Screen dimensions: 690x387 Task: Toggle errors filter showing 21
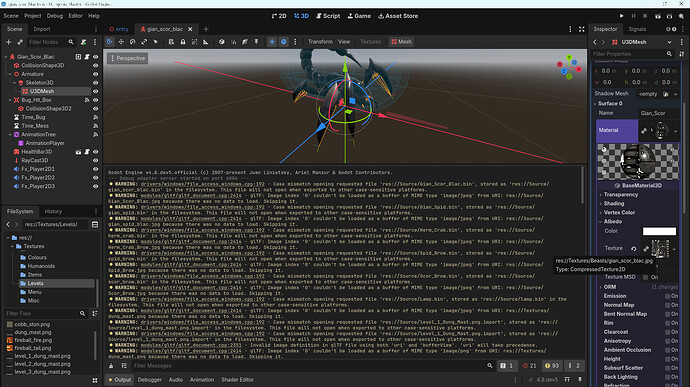click(529, 366)
